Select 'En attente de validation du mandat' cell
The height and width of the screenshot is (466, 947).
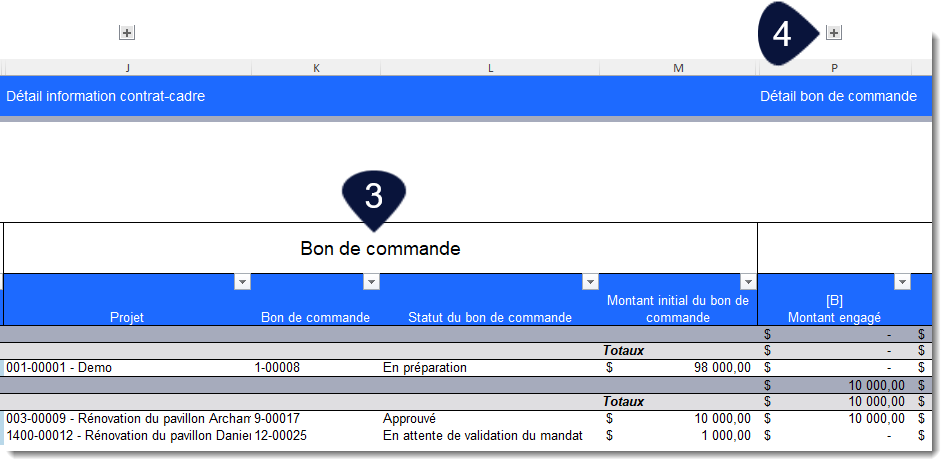pyautogui.click(x=490, y=435)
